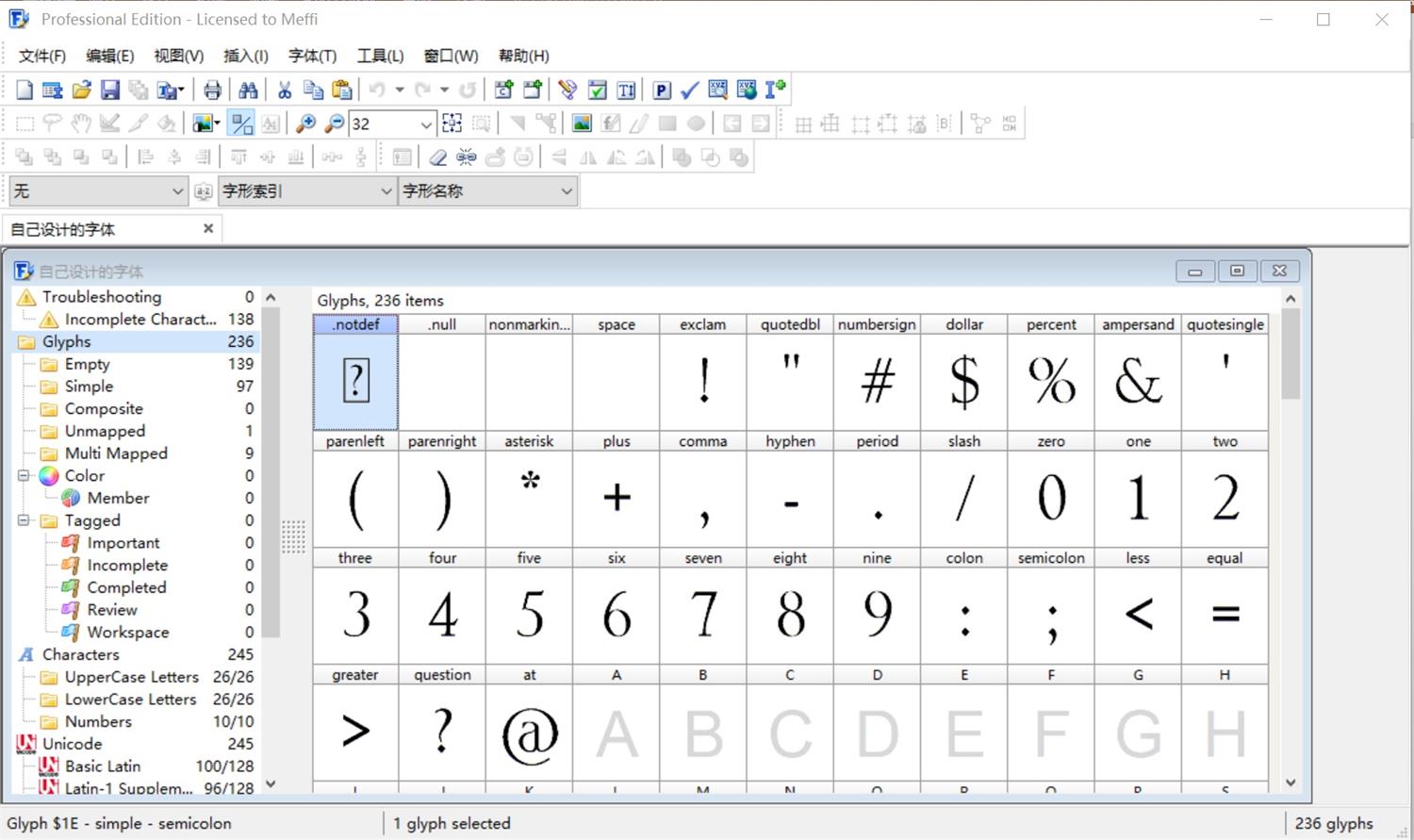Select the Empty glyphs category
1414x840 pixels.
(x=87, y=364)
